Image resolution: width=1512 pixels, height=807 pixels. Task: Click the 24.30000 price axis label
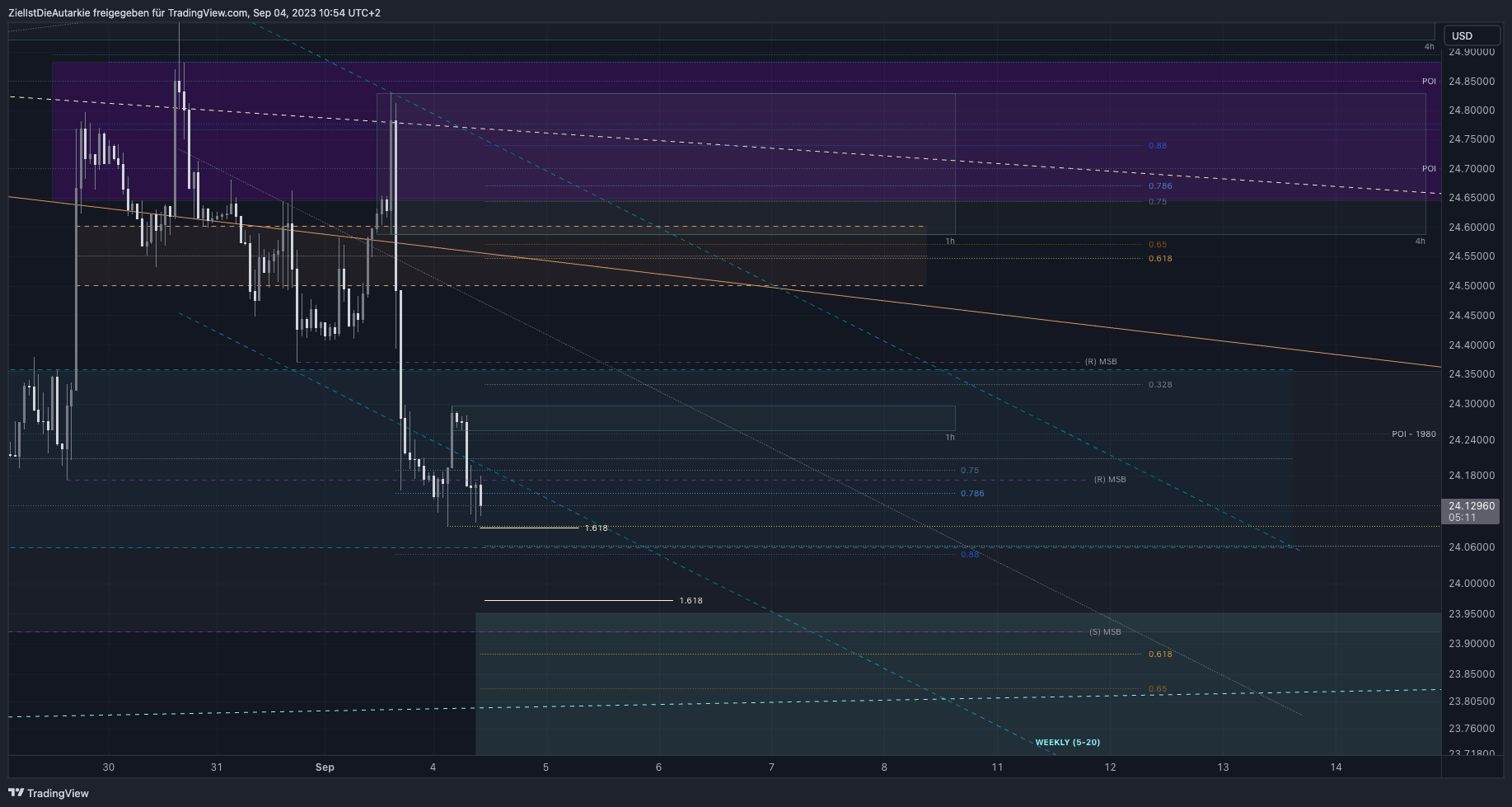click(1471, 404)
